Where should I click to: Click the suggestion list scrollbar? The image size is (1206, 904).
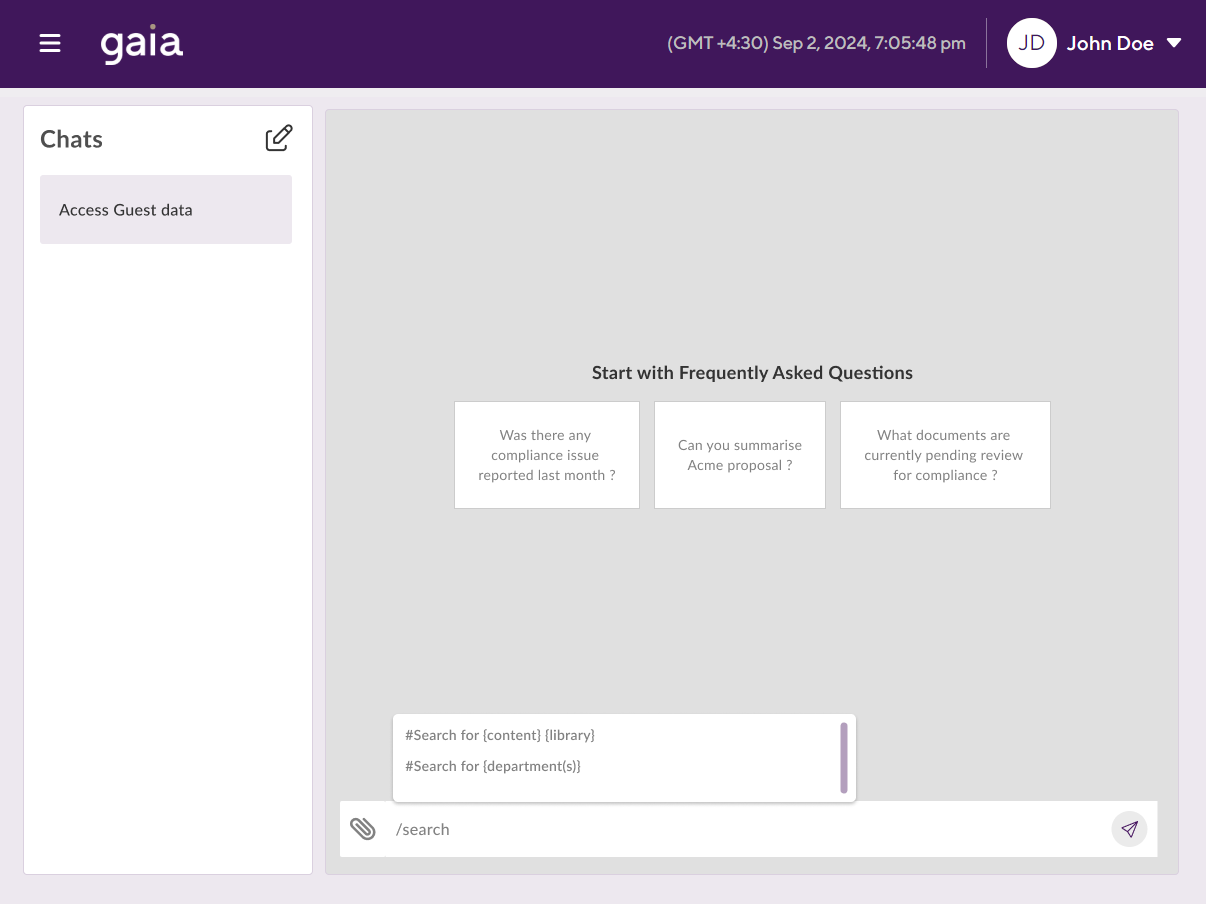[844, 757]
